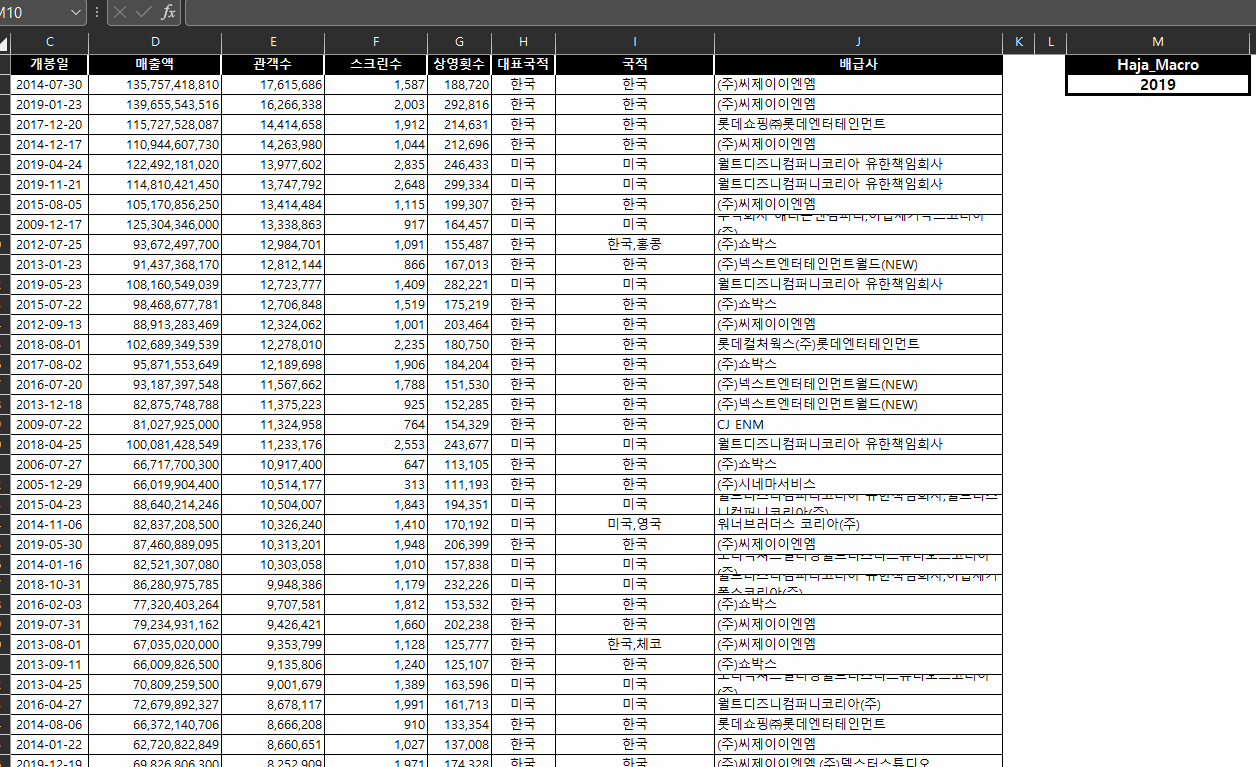The image size is (1256, 767).
Task: Select audience cell 12,984,701
Action: coord(274,244)
